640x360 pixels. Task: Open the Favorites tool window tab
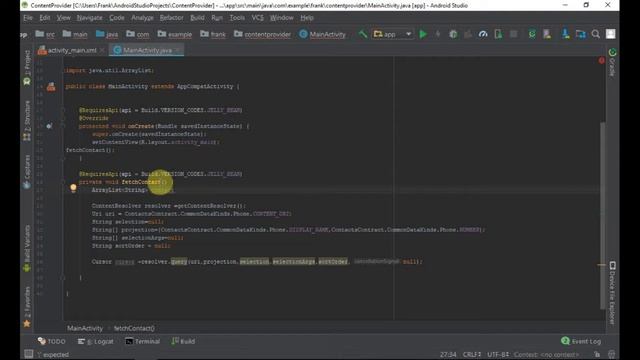coord(27,307)
